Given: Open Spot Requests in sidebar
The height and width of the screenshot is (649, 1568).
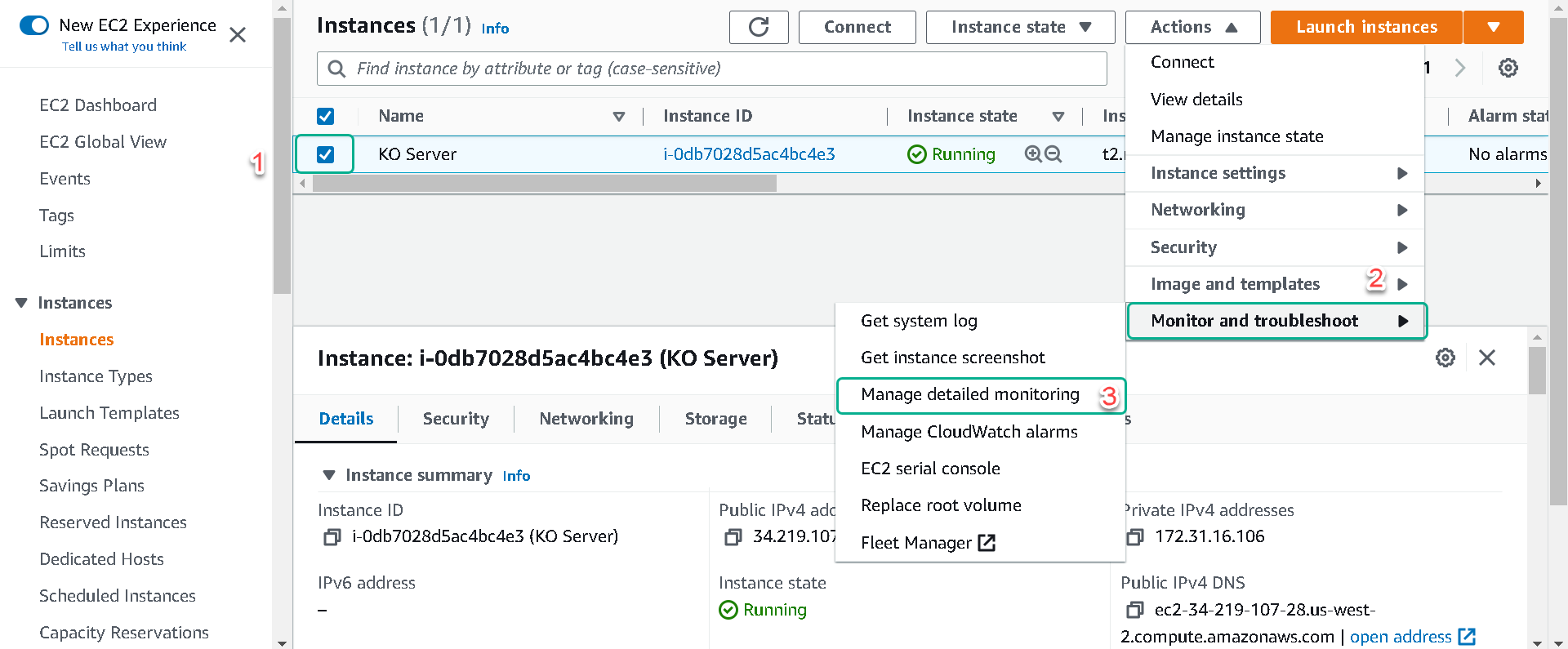Looking at the screenshot, I should click(94, 450).
